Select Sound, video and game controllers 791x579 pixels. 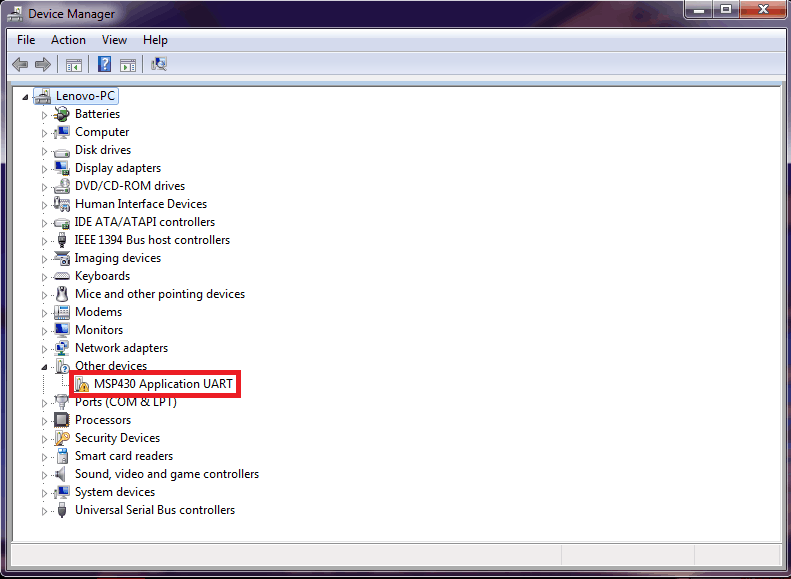pyautogui.click(x=166, y=474)
